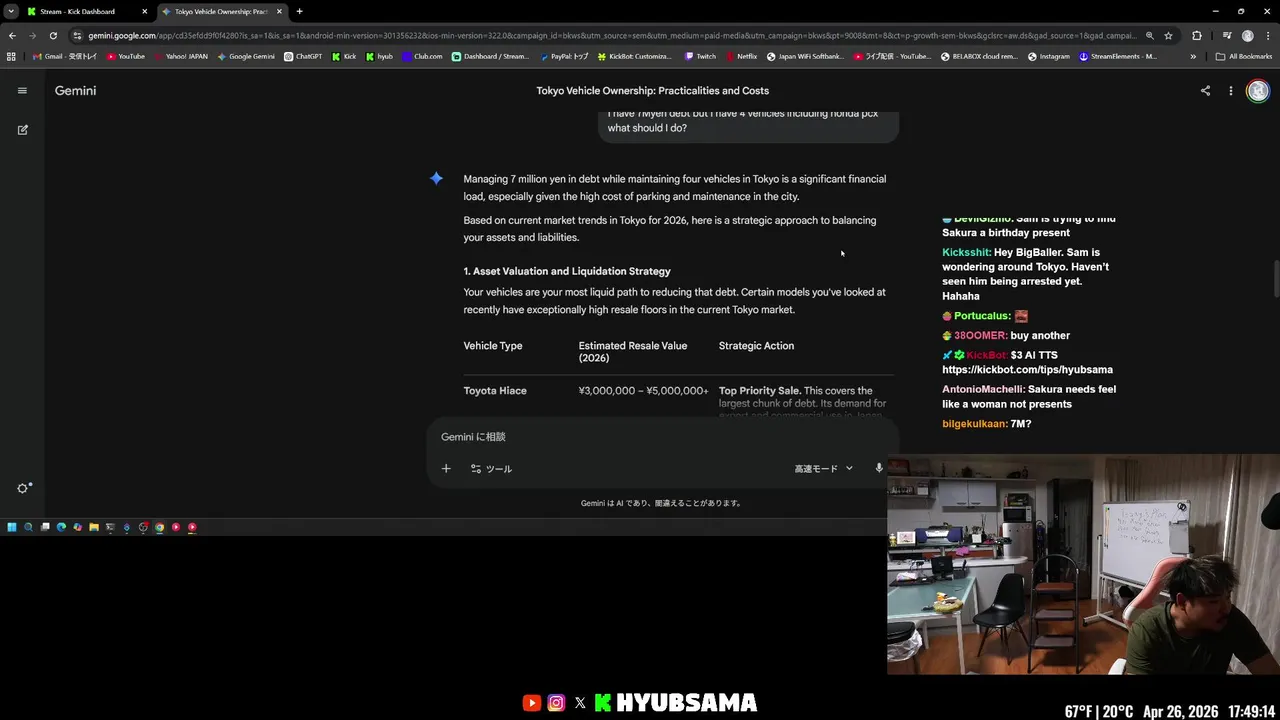Bookmark this page with star icon
Image resolution: width=1280 pixels, height=720 pixels.
click(1168, 35)
